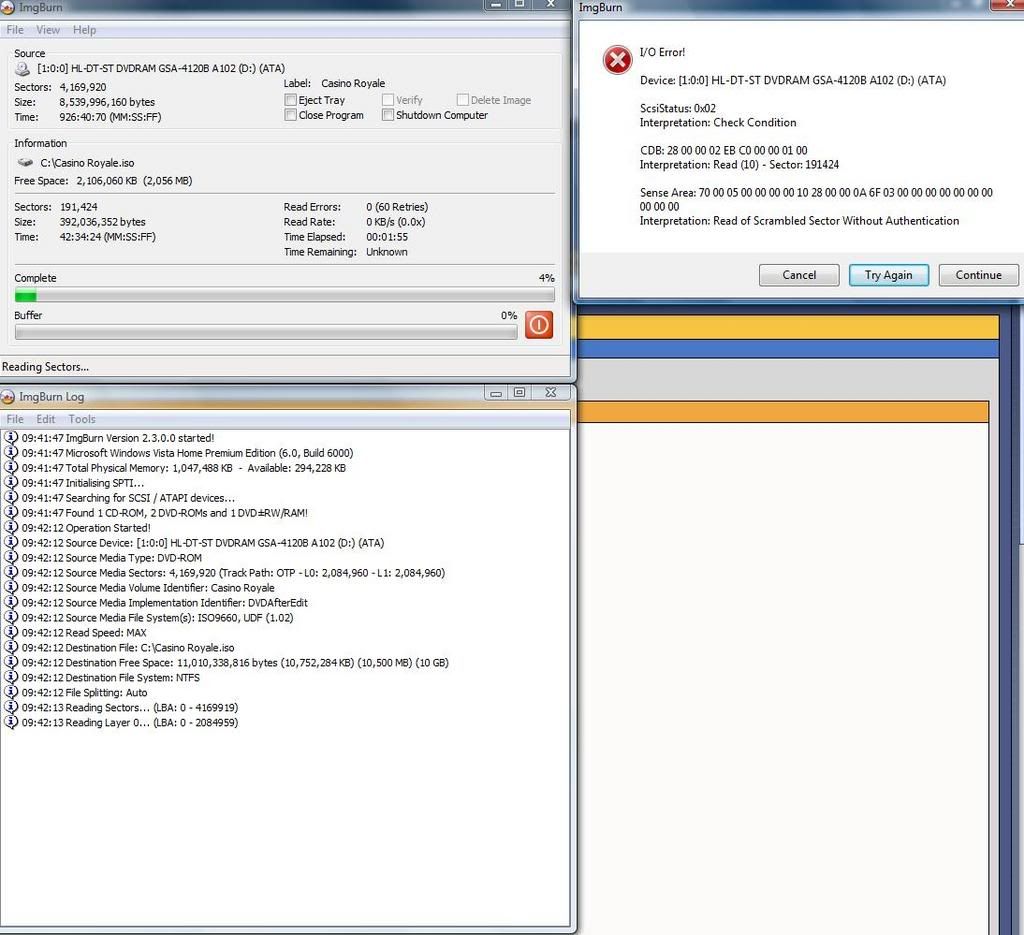The width and height of the screenshot is (1024, 935).
Task: Open the View menu
Action: pos(48,29)
